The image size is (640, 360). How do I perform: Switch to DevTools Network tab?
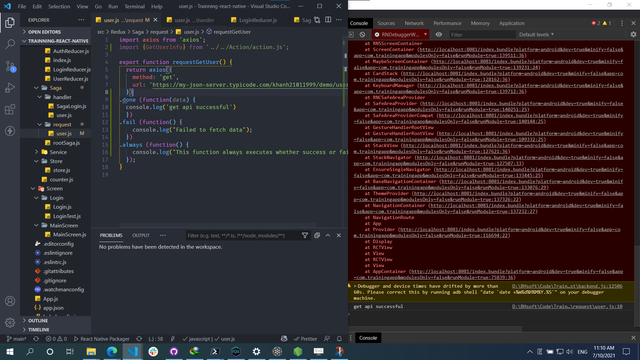click(414, 23)
